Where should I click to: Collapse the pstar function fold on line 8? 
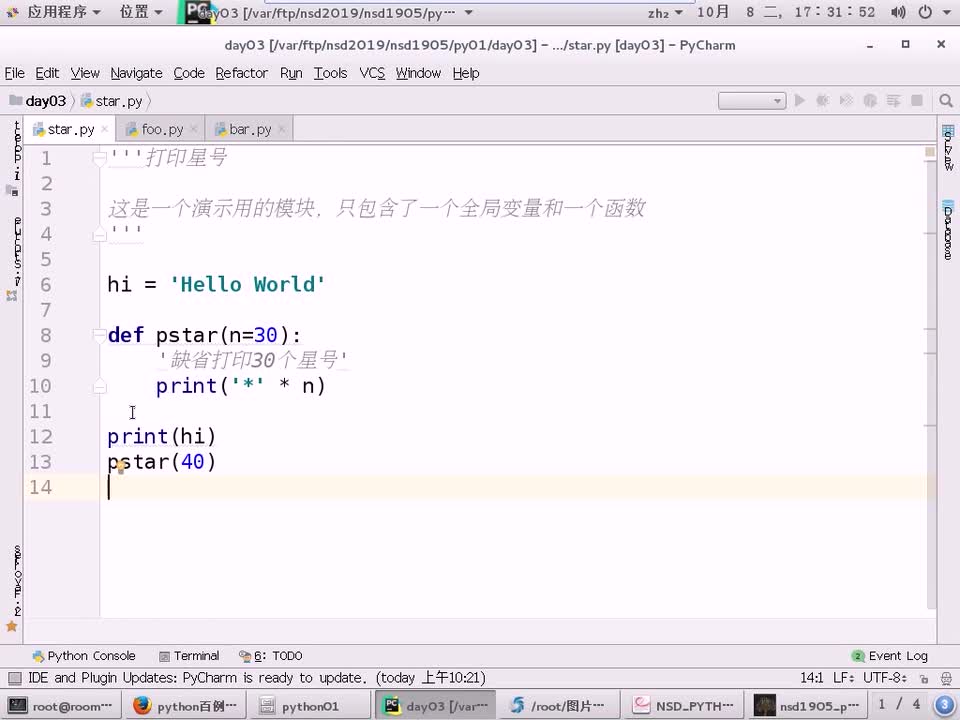[x=99, y=335]
